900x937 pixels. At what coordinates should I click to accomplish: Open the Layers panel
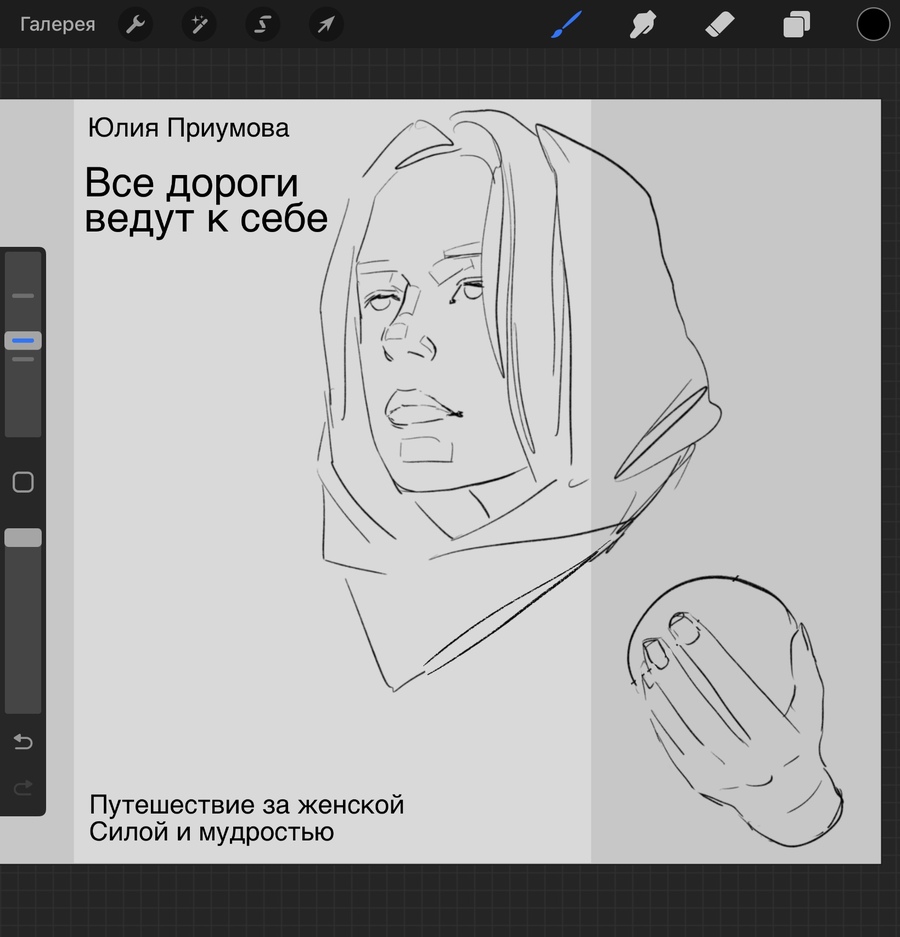pos(796,25)
